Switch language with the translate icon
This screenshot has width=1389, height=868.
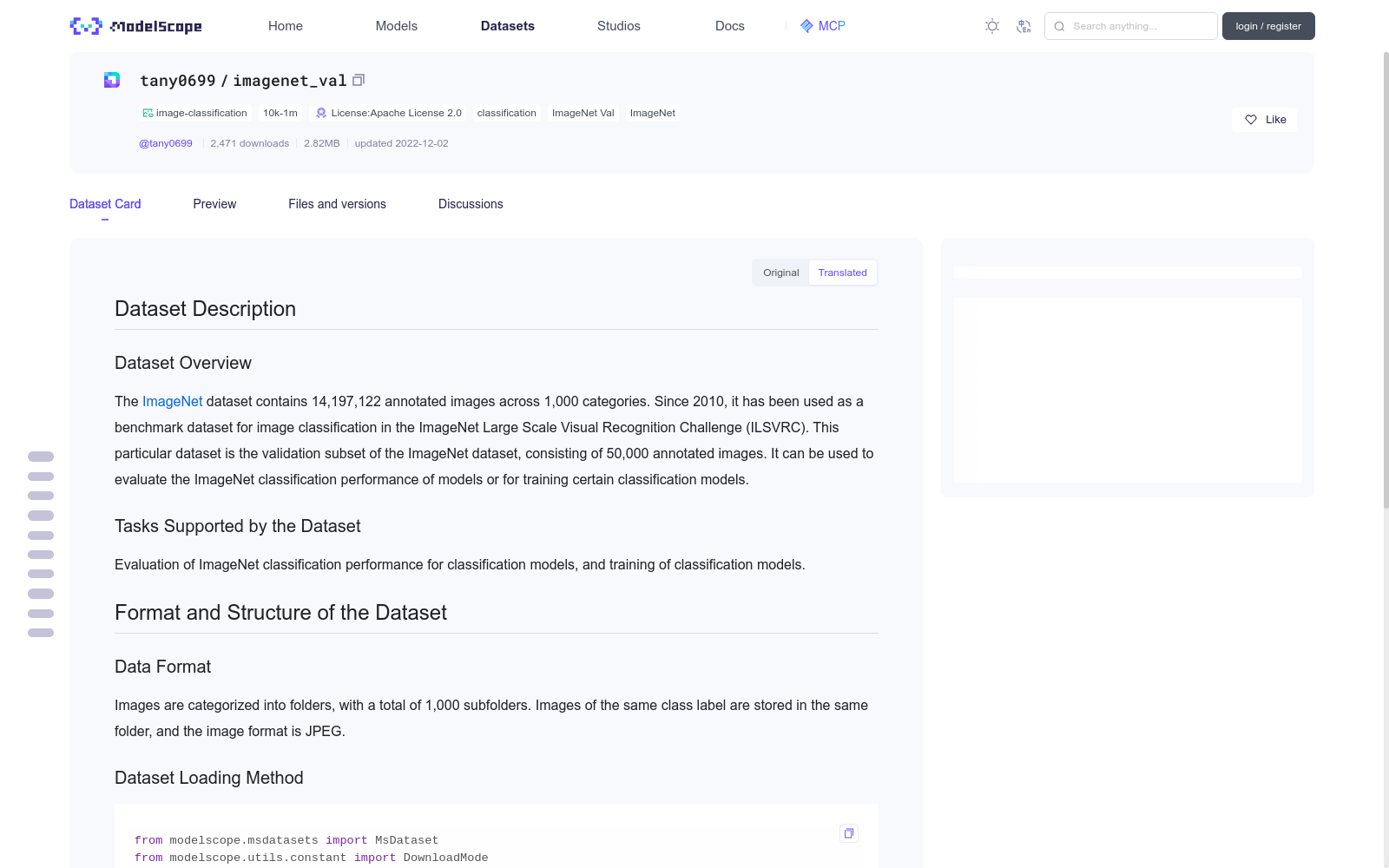(1024, 26)
